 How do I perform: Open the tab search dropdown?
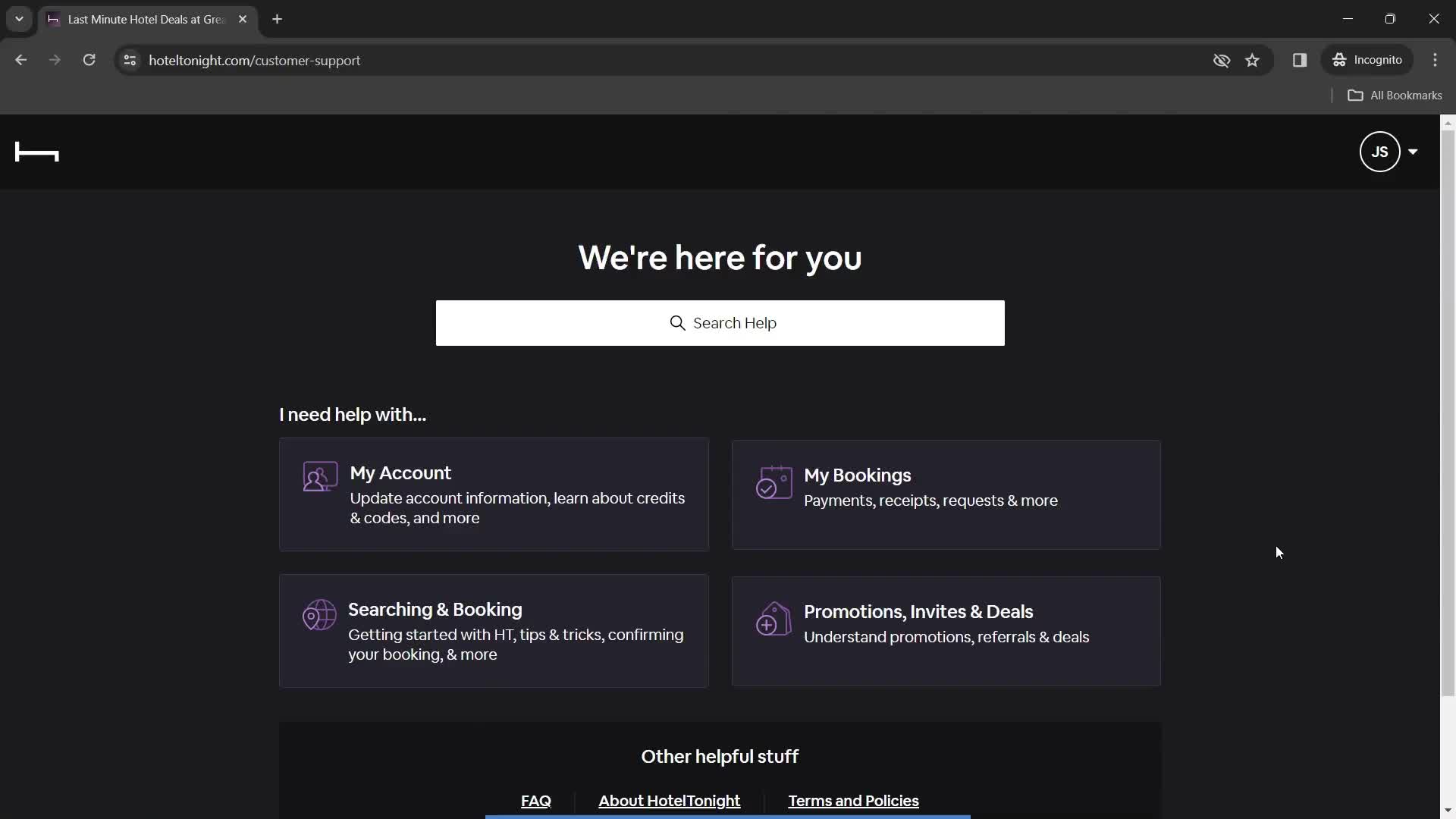(x=19, y=19)
